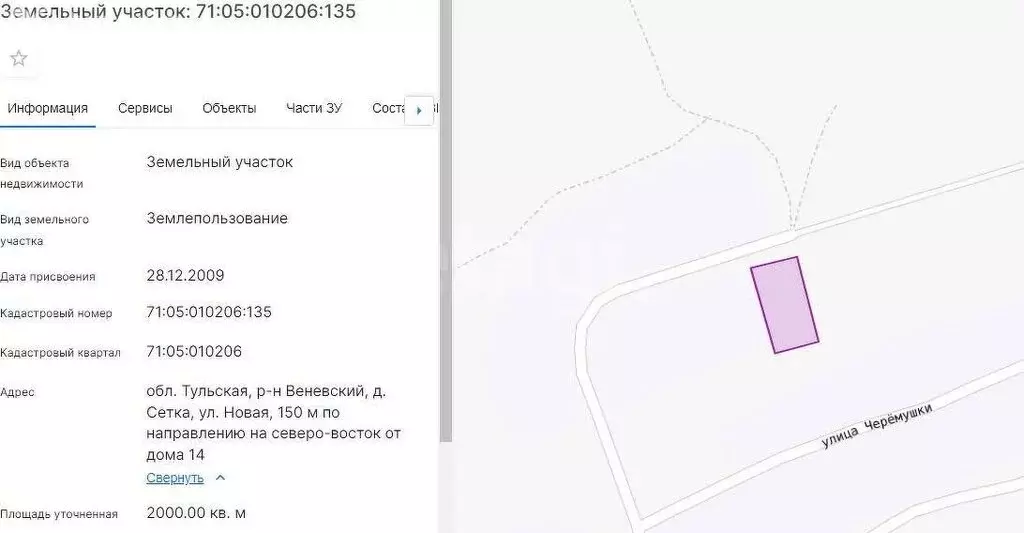Open the Объекты tab
This screenshot has width=1024, height=533.
point(229,108)
